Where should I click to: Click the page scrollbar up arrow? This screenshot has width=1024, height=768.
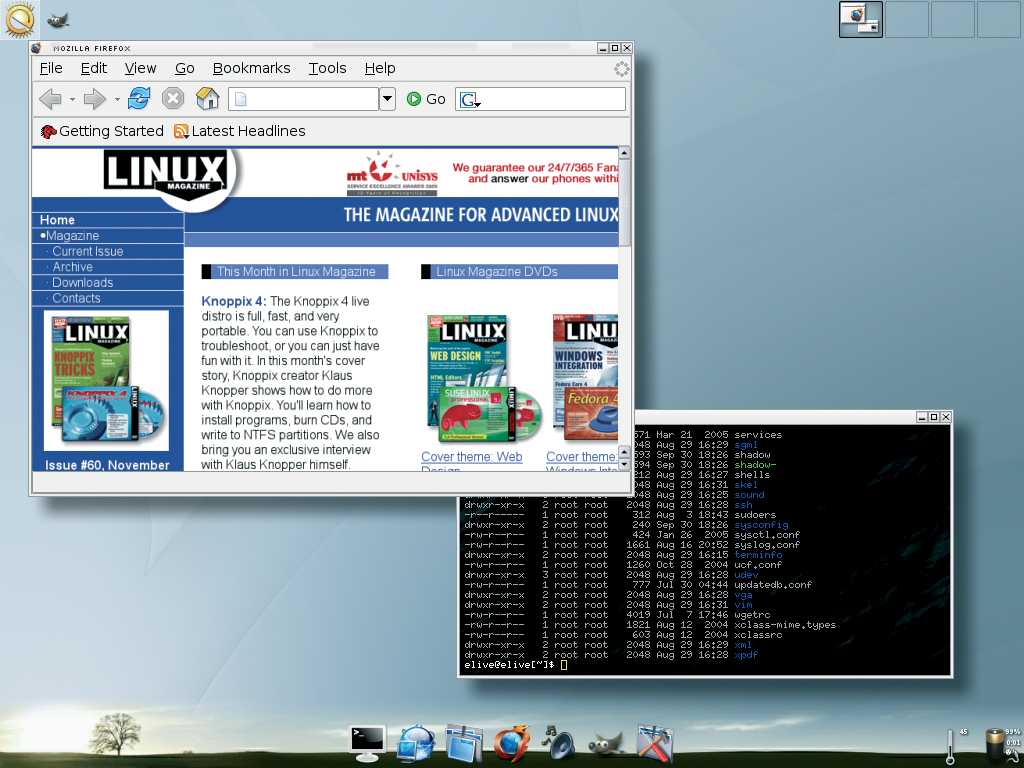click(x=624, y=153)
